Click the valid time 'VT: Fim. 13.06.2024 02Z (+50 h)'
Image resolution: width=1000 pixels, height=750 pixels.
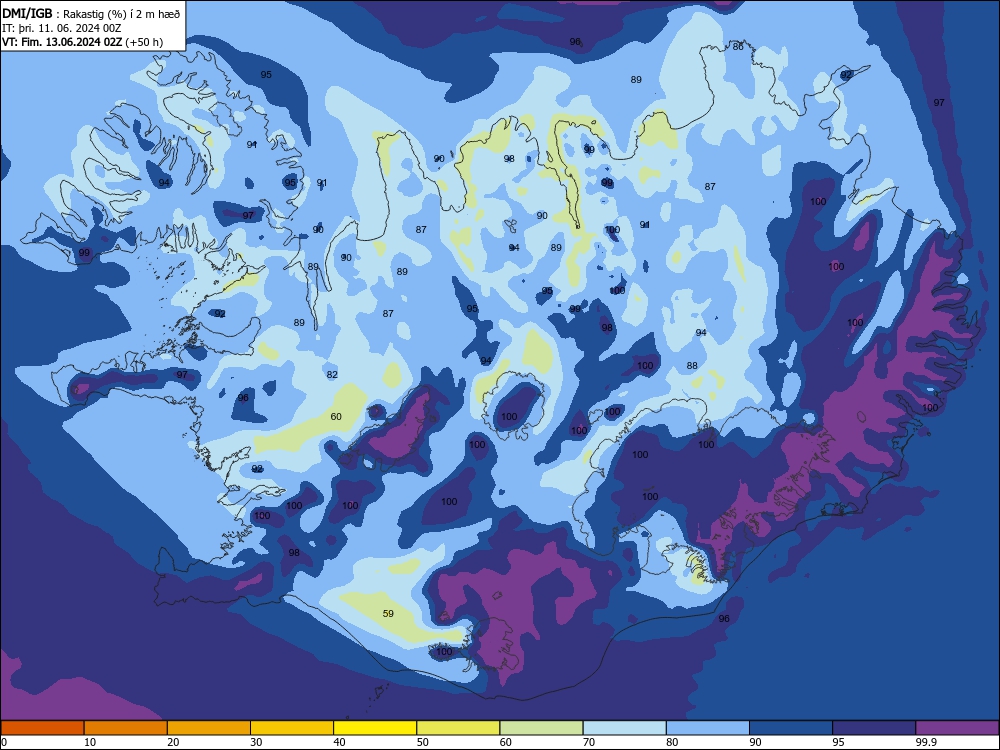click(82, 42)
